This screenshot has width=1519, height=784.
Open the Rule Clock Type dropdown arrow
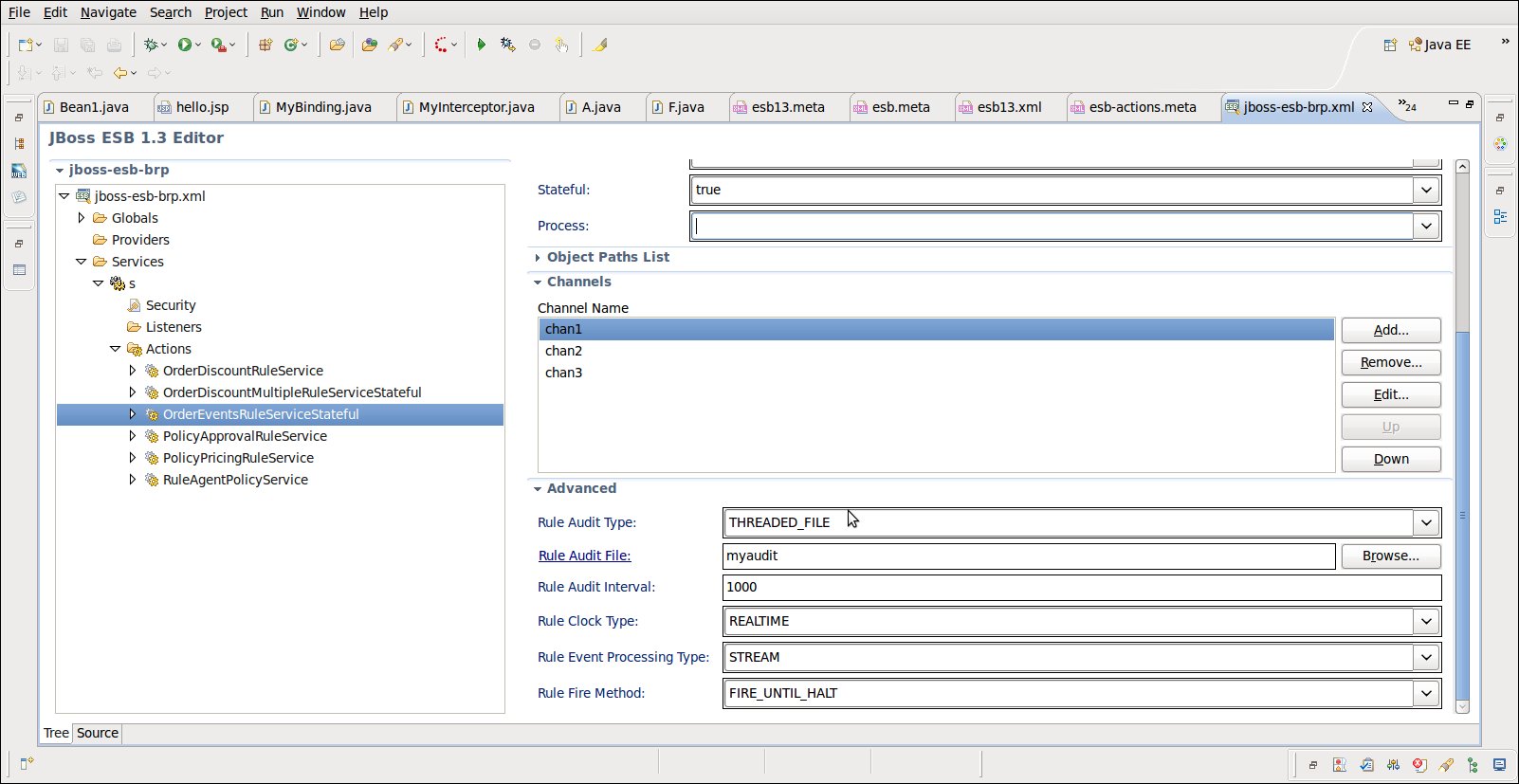[x=1426, y=621]
